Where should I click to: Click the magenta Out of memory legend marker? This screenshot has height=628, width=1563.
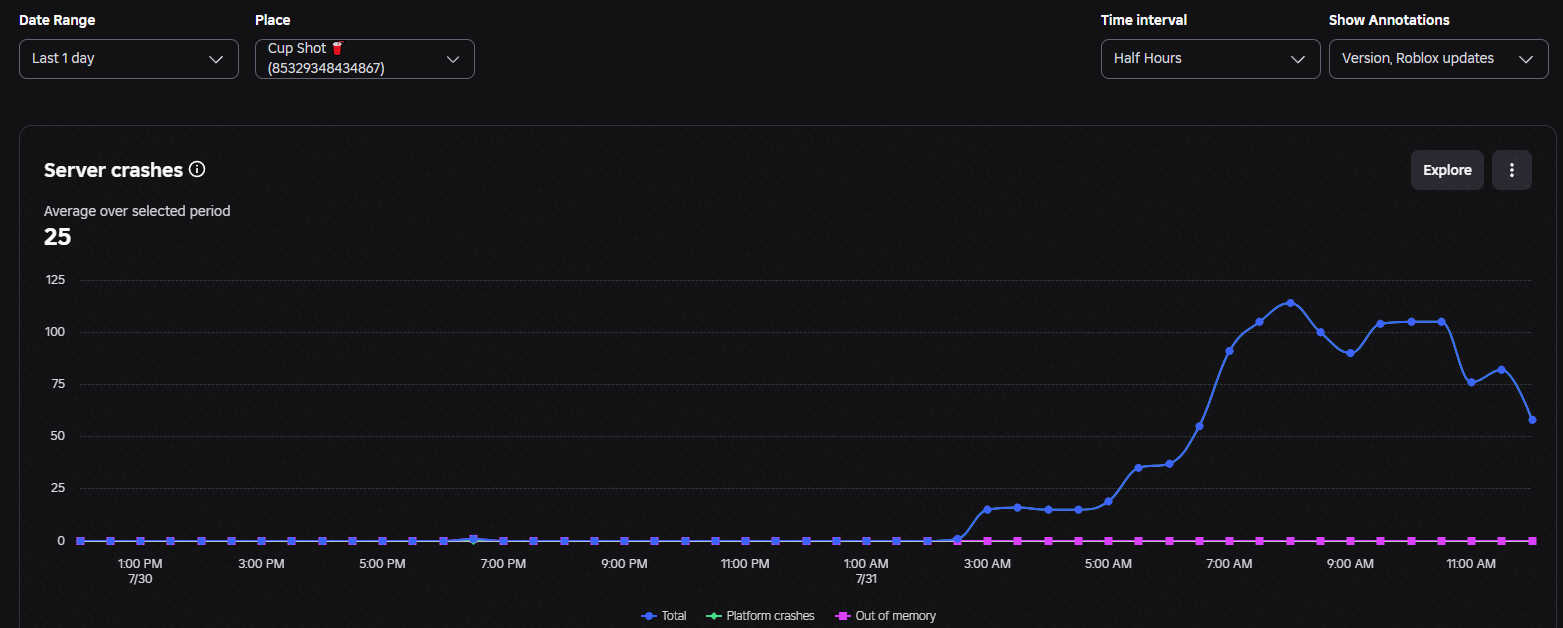pyautogui.click(x=842, y=616)
